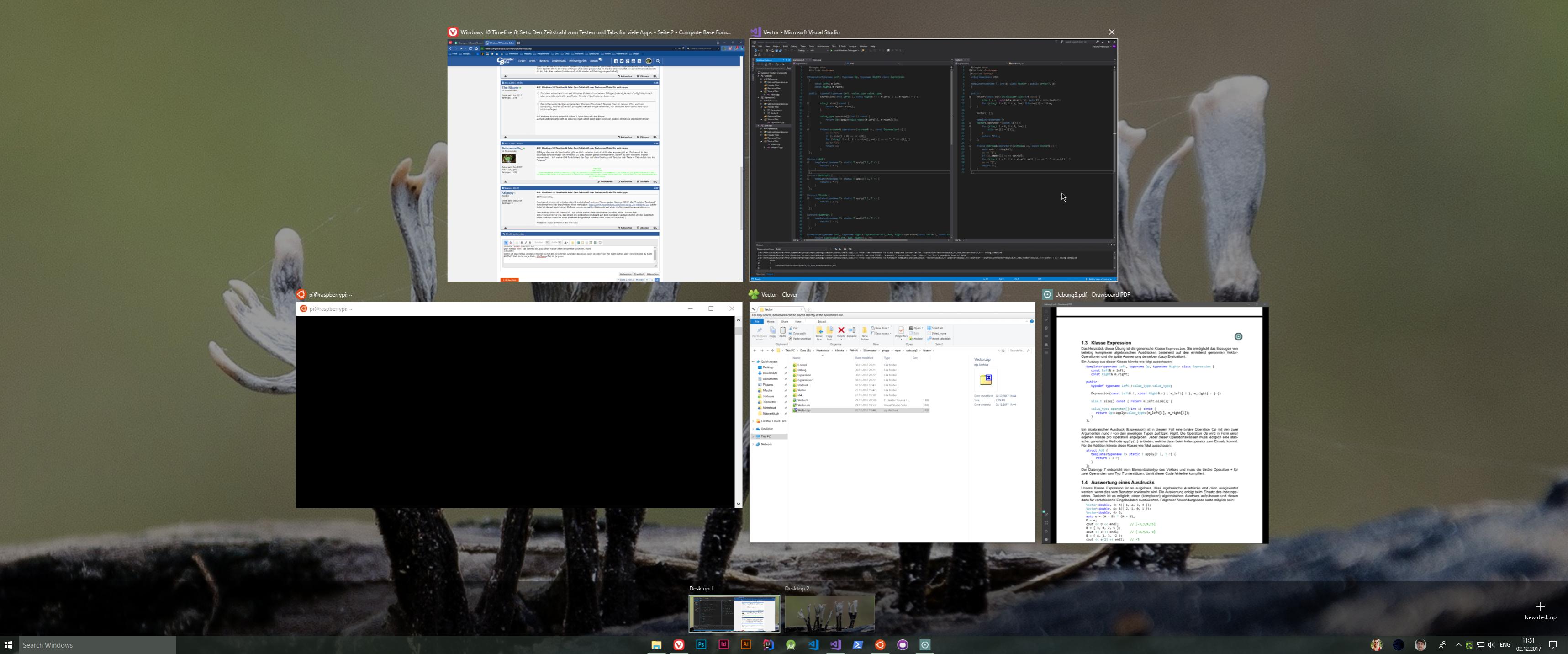
Task: Launch Adobe Illustrator from the taskbar
Action: [746, 645]
